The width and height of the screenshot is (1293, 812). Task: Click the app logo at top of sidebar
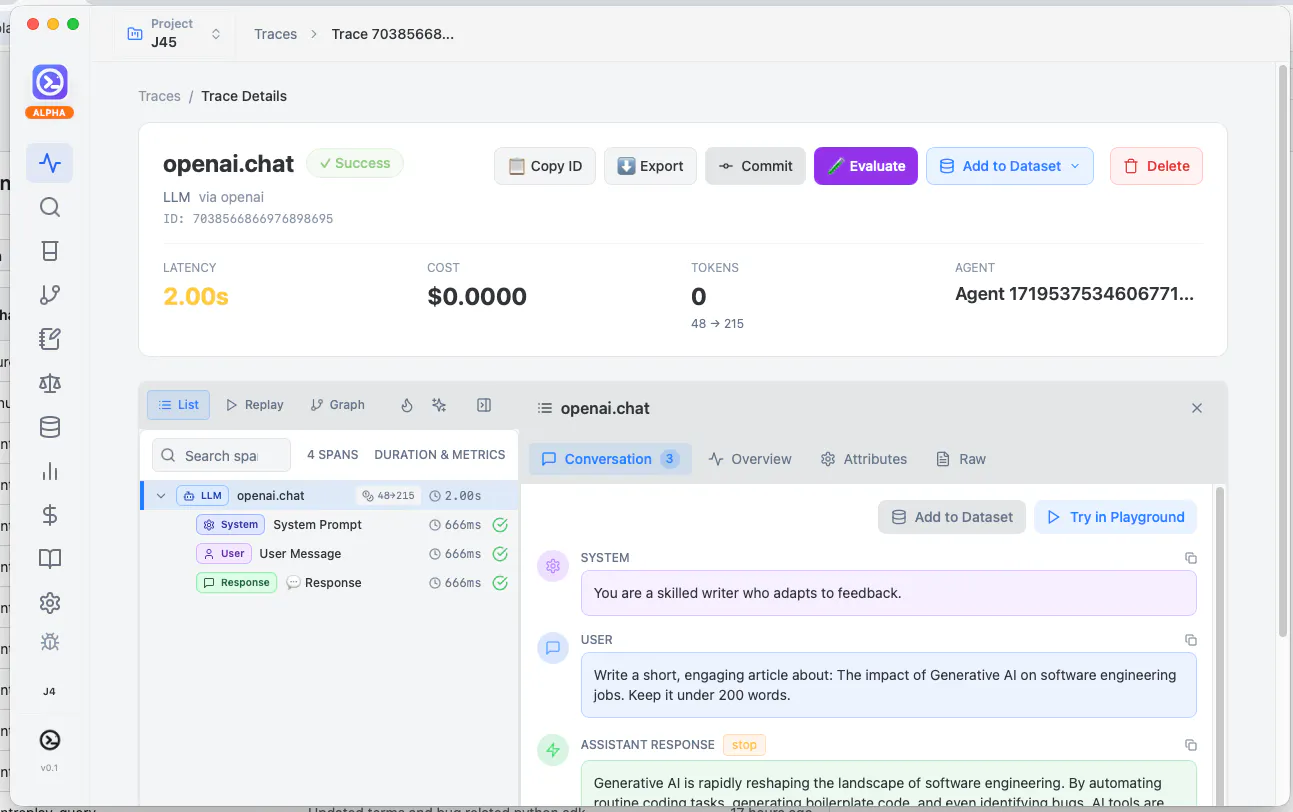click(x=50, y=82)
